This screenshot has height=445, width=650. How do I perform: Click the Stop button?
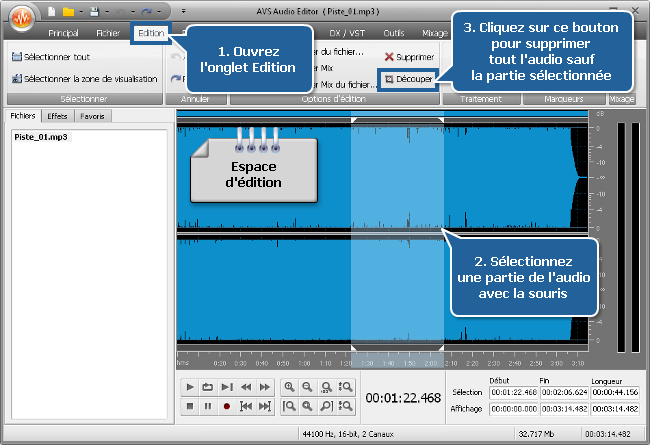point(190,406)
